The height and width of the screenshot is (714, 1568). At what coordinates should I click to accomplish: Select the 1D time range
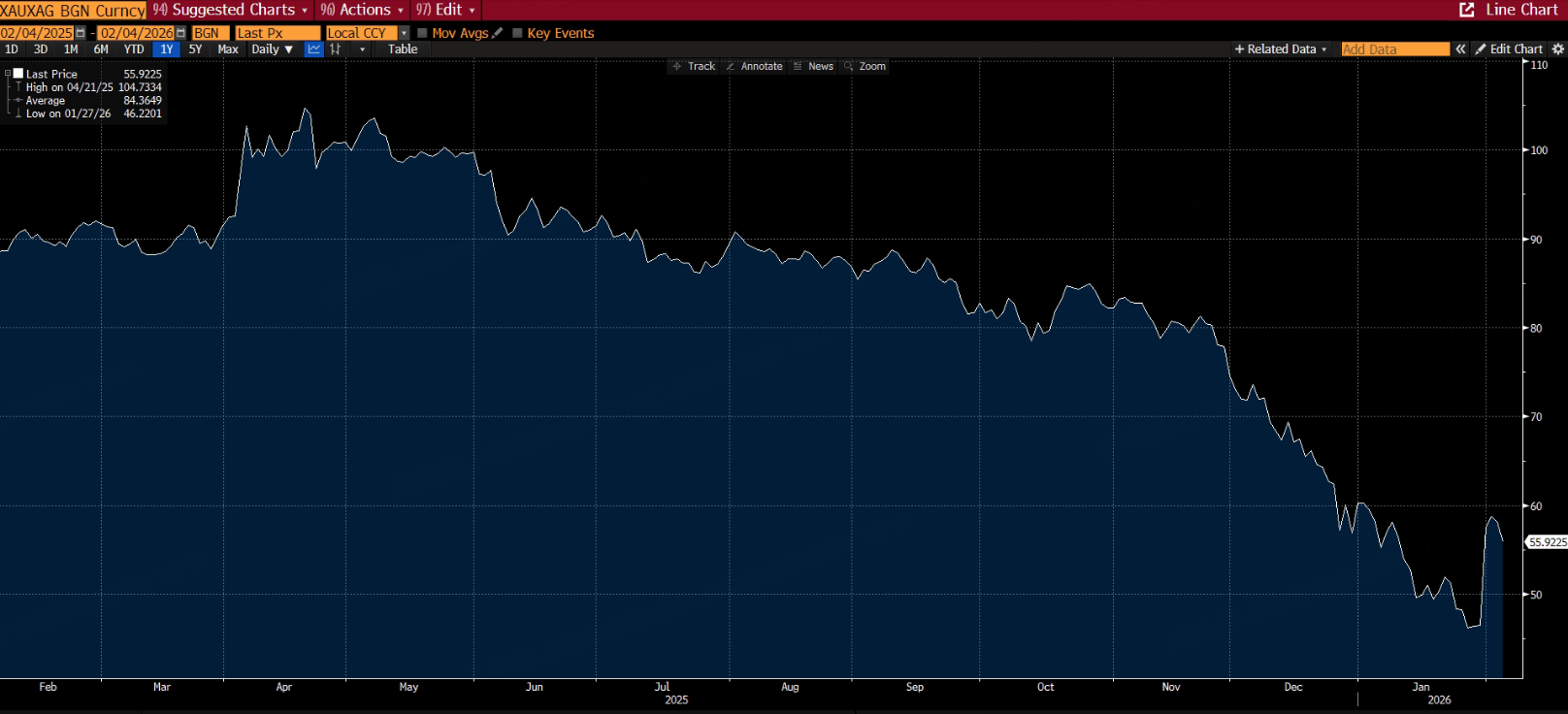(12, 49)
